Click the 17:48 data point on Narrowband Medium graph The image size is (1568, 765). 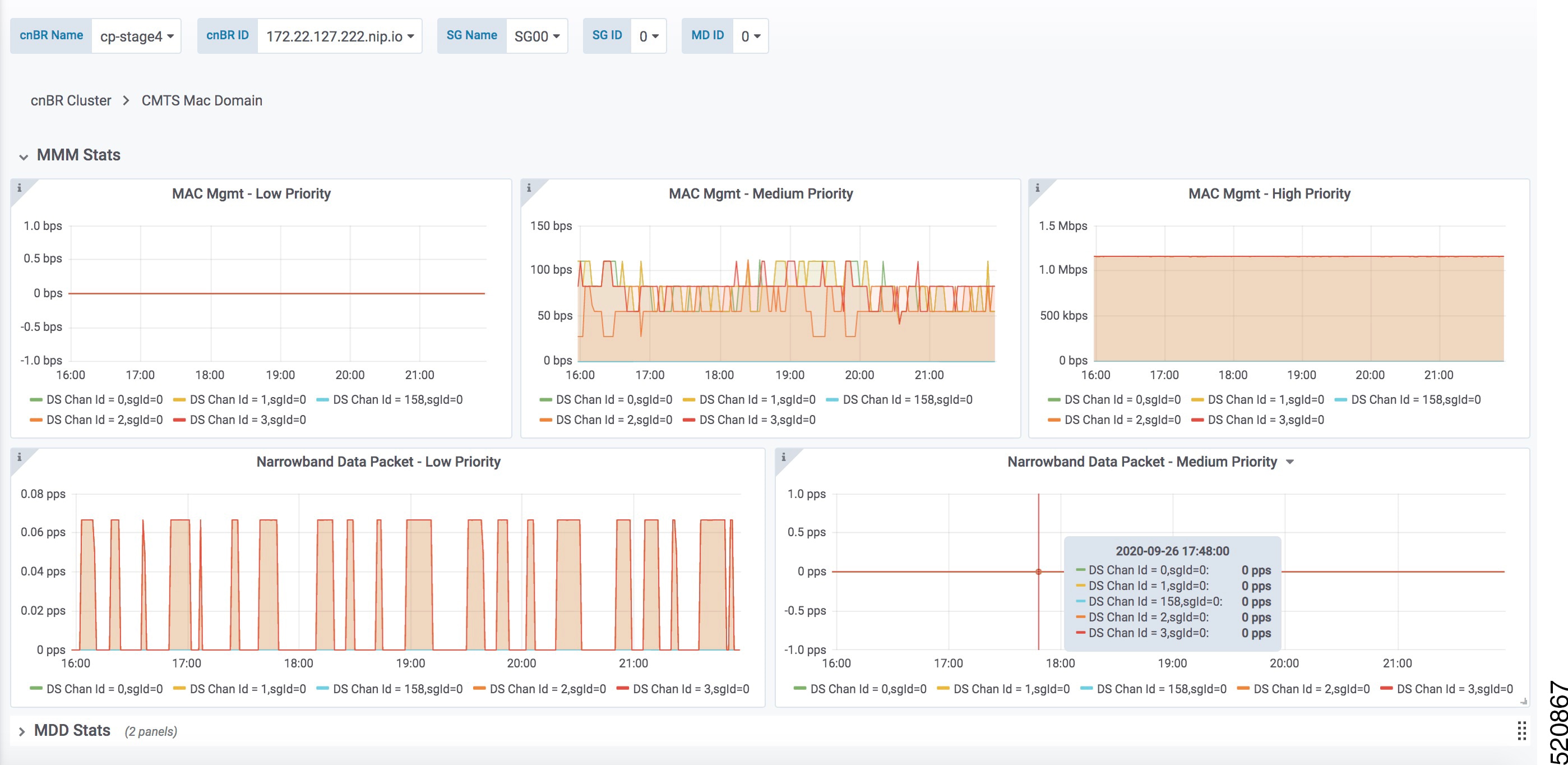(1038, 572)
